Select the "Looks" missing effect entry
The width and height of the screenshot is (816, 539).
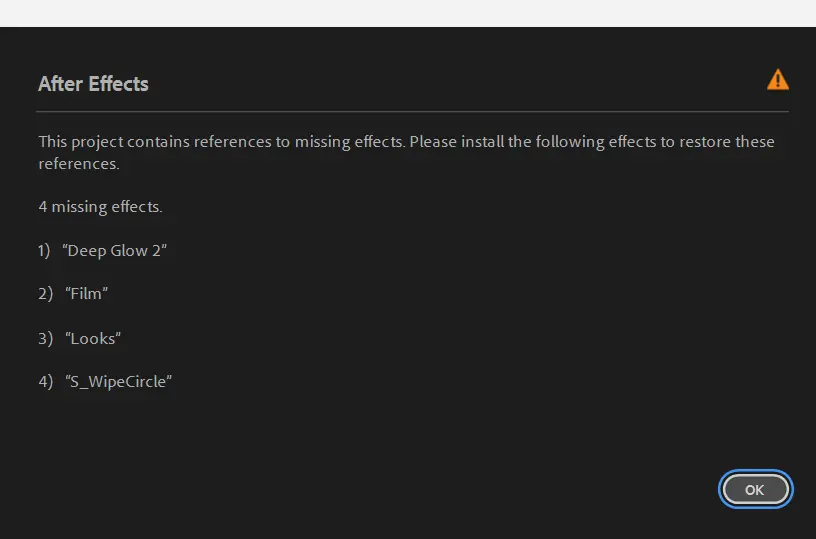tap(93, 338)
